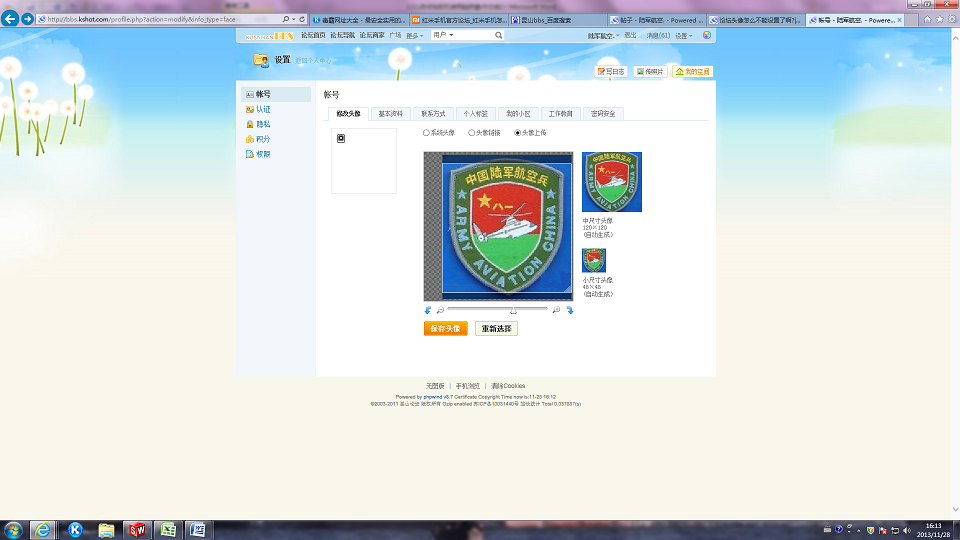960x540 pixels.
Task: Rotate the avatar right with the blue arrow
Action: (570, 310)
